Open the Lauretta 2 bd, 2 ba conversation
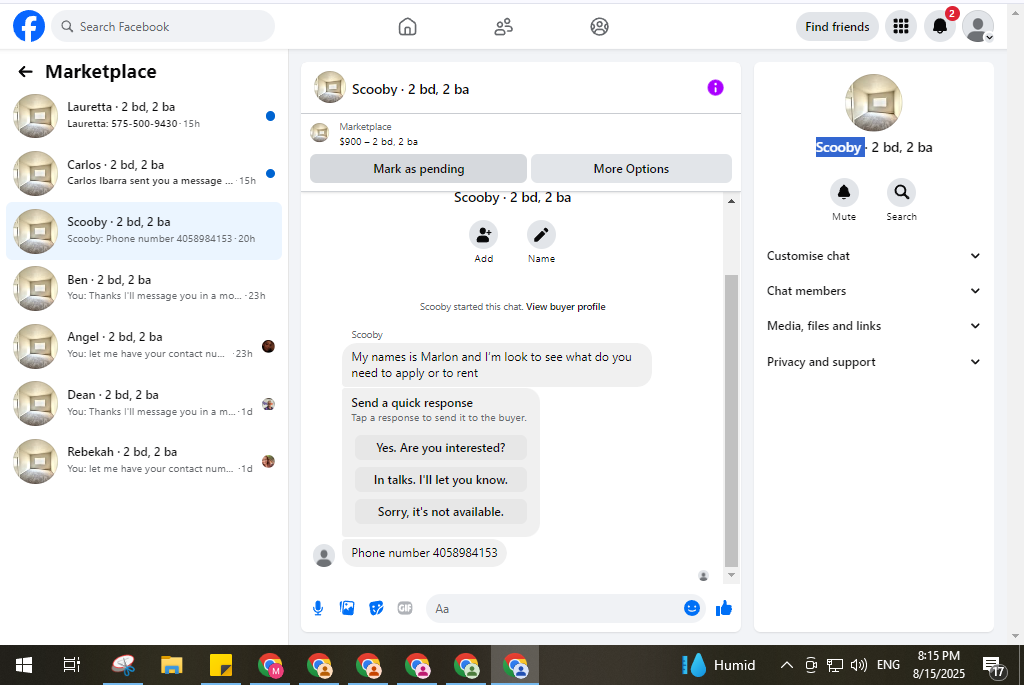 click(x=144, y=116)
